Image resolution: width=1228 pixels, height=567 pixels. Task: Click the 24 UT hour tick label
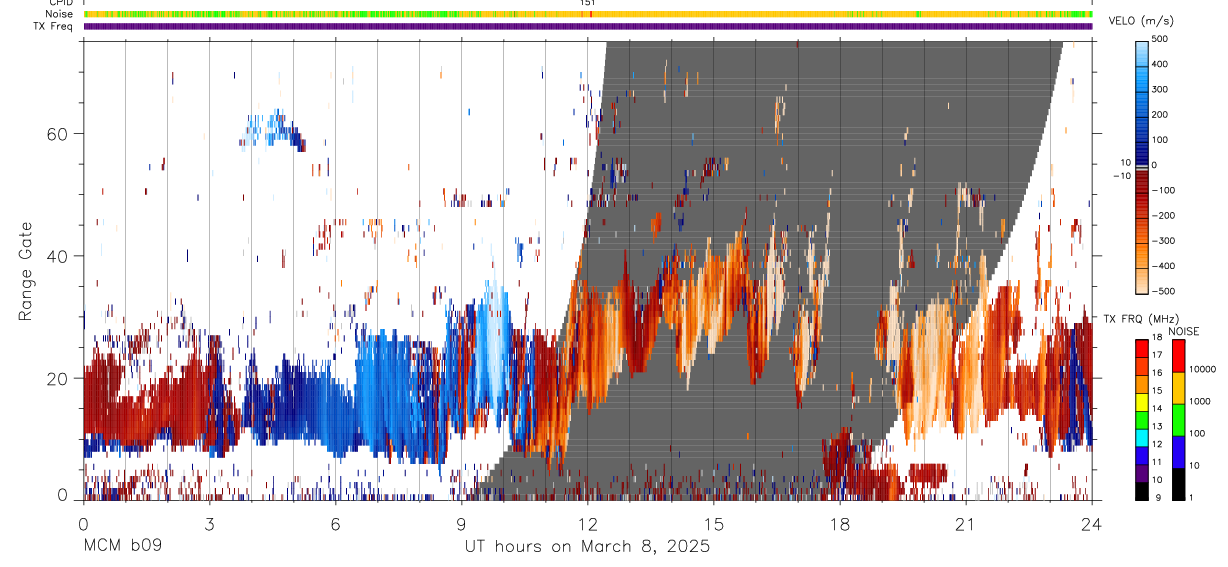1092,523
